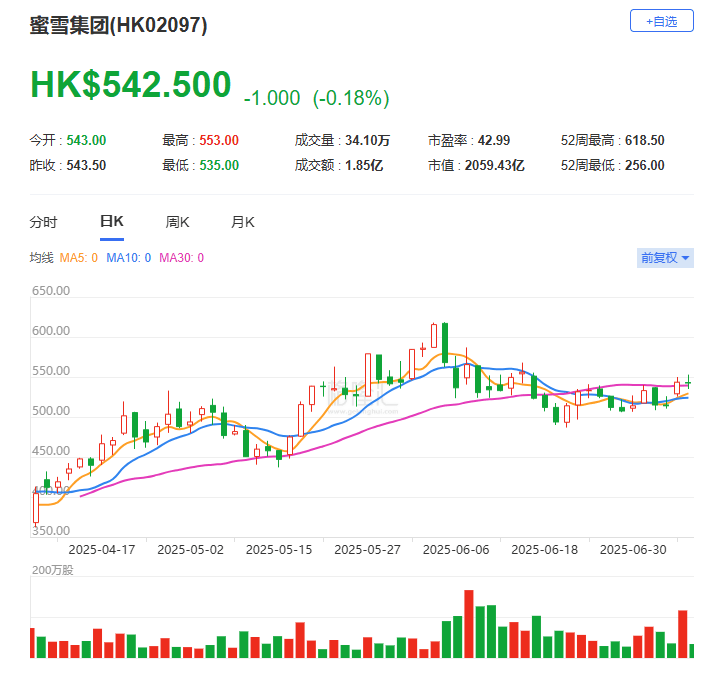Screen dimensions: 727x687
Task: Click the 500.00 price axis label
Action: (x=51, y=411)
